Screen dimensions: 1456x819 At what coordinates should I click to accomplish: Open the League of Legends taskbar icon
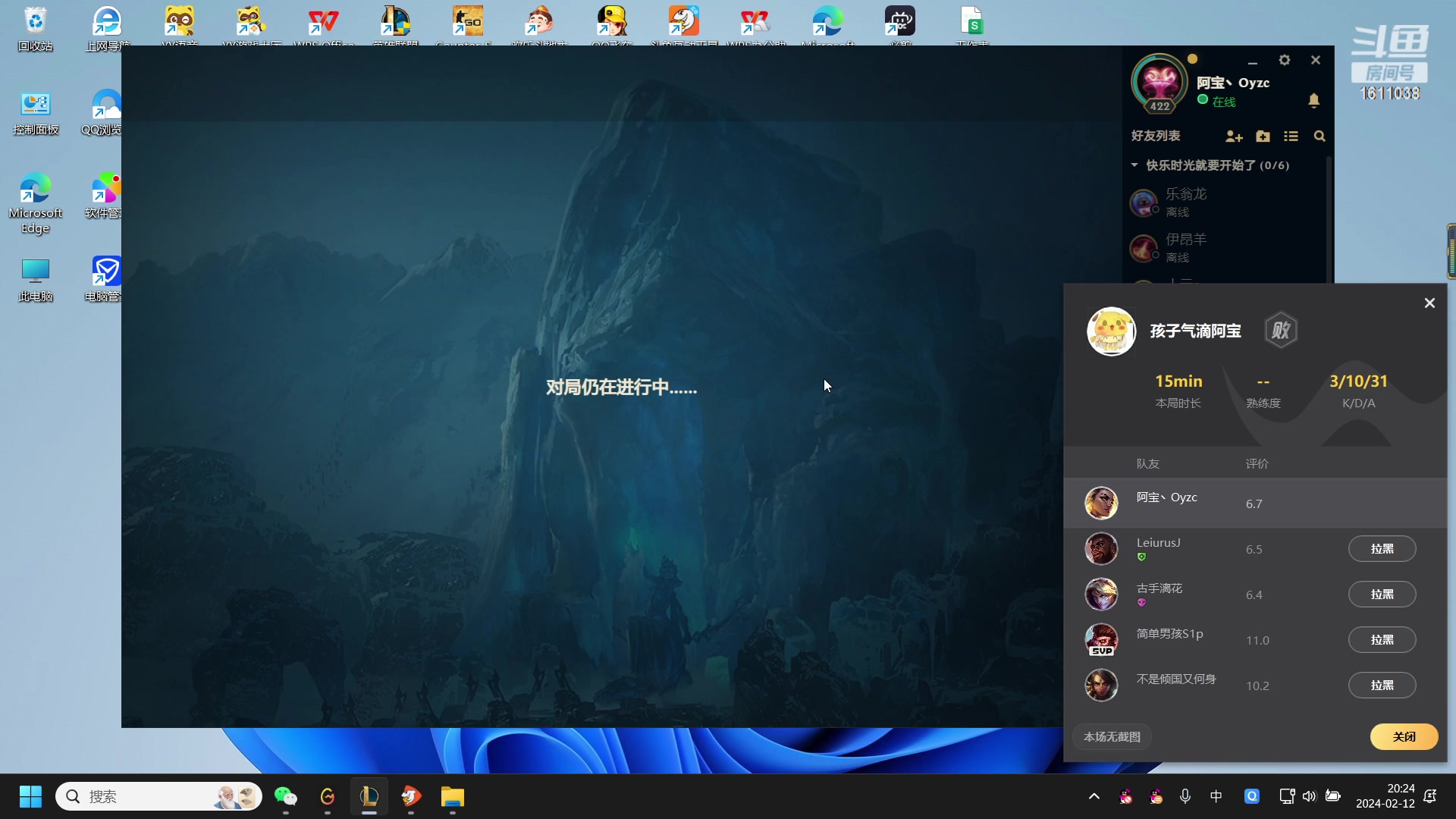(x=369, y=797)
